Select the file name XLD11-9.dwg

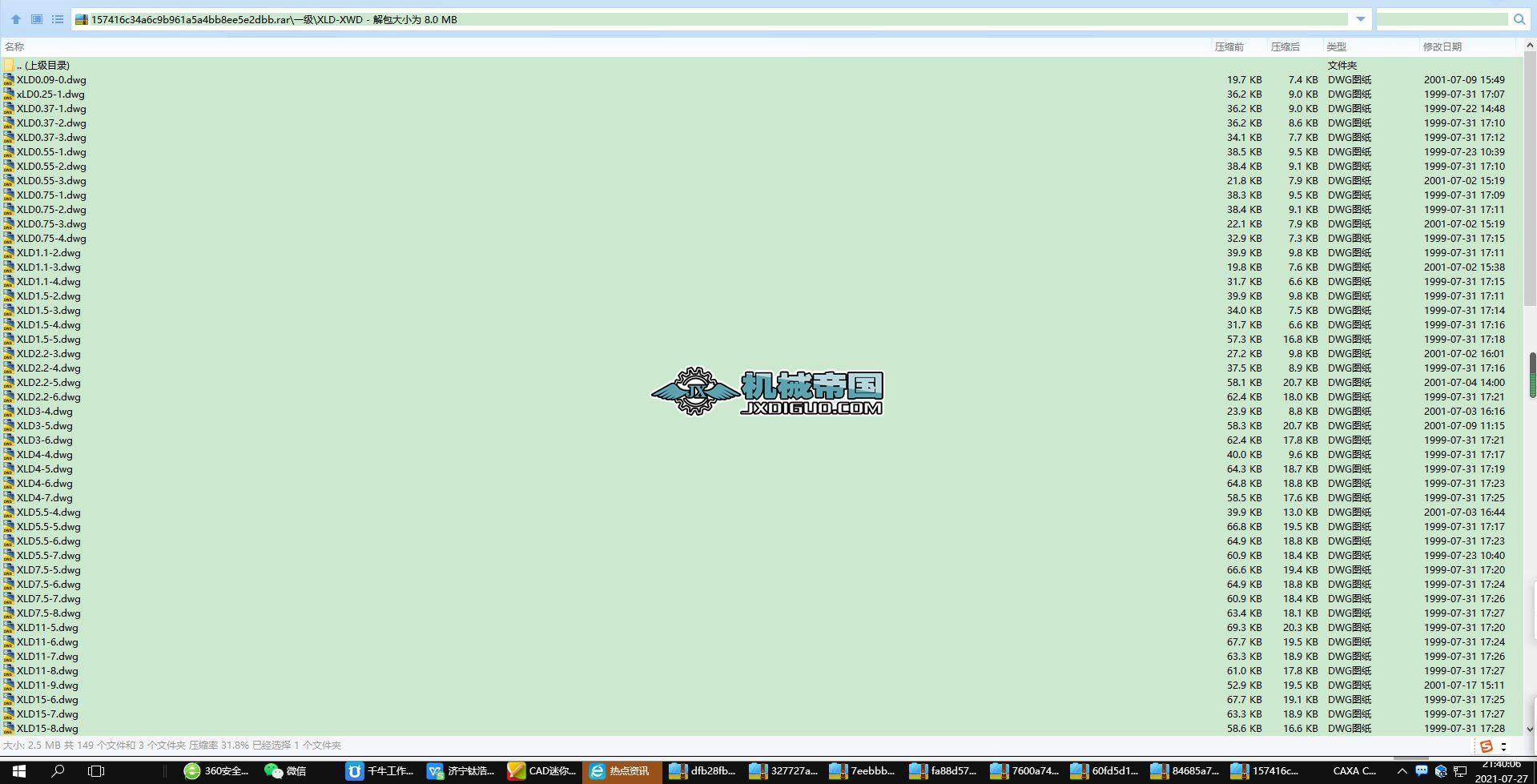coord(47,685)
